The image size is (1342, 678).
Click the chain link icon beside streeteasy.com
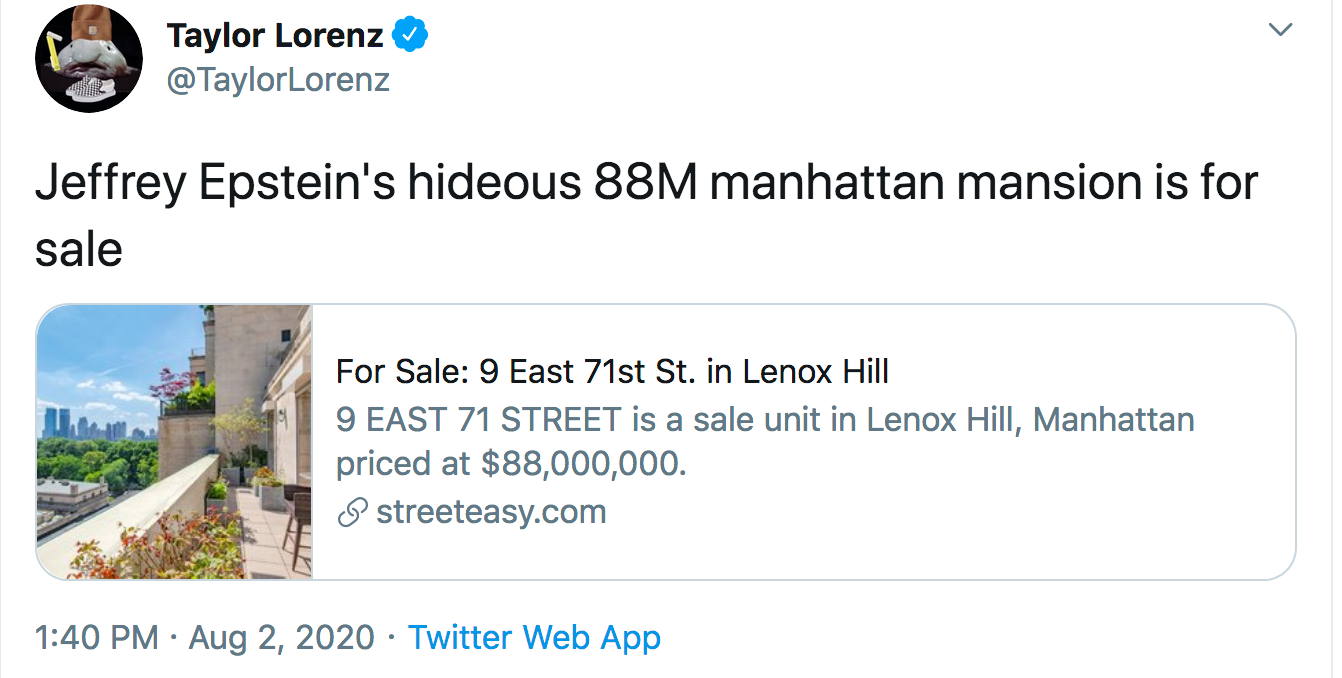352,513
